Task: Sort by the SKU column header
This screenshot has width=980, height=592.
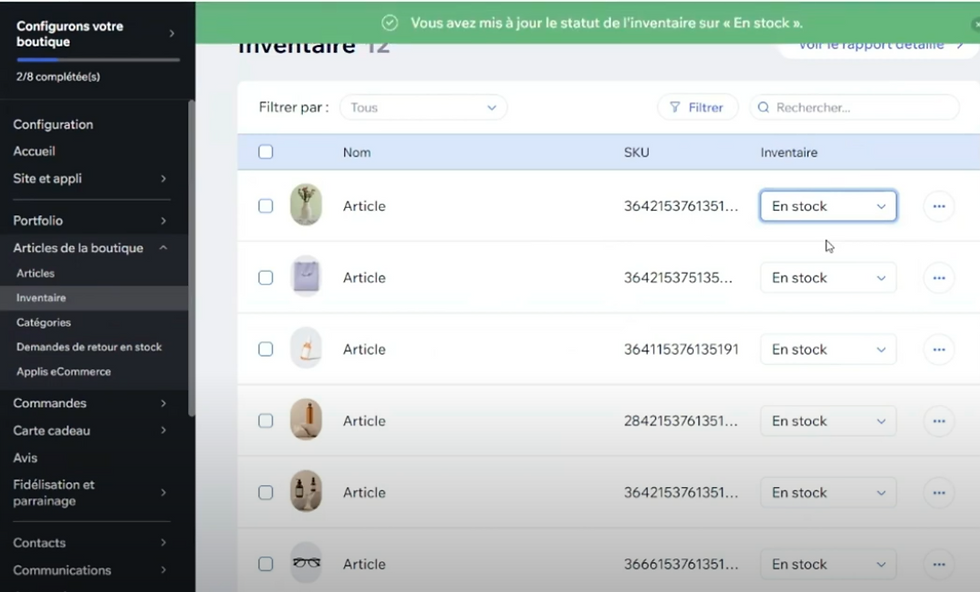Action: pos(636,153)
